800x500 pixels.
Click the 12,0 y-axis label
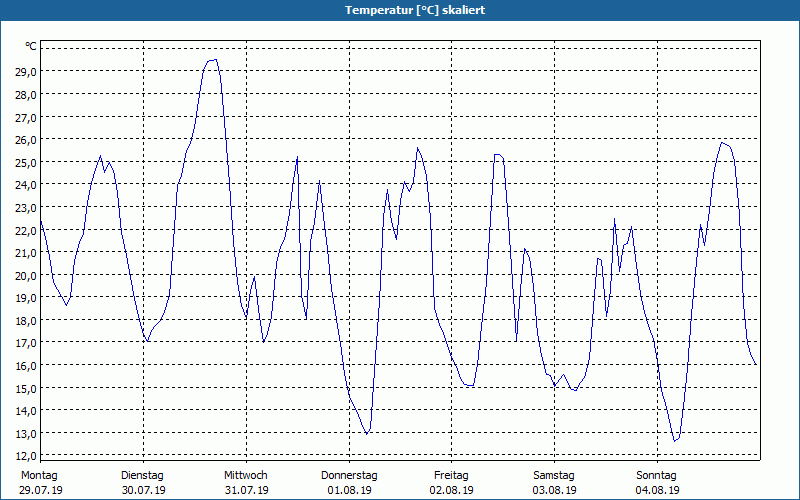26,456
